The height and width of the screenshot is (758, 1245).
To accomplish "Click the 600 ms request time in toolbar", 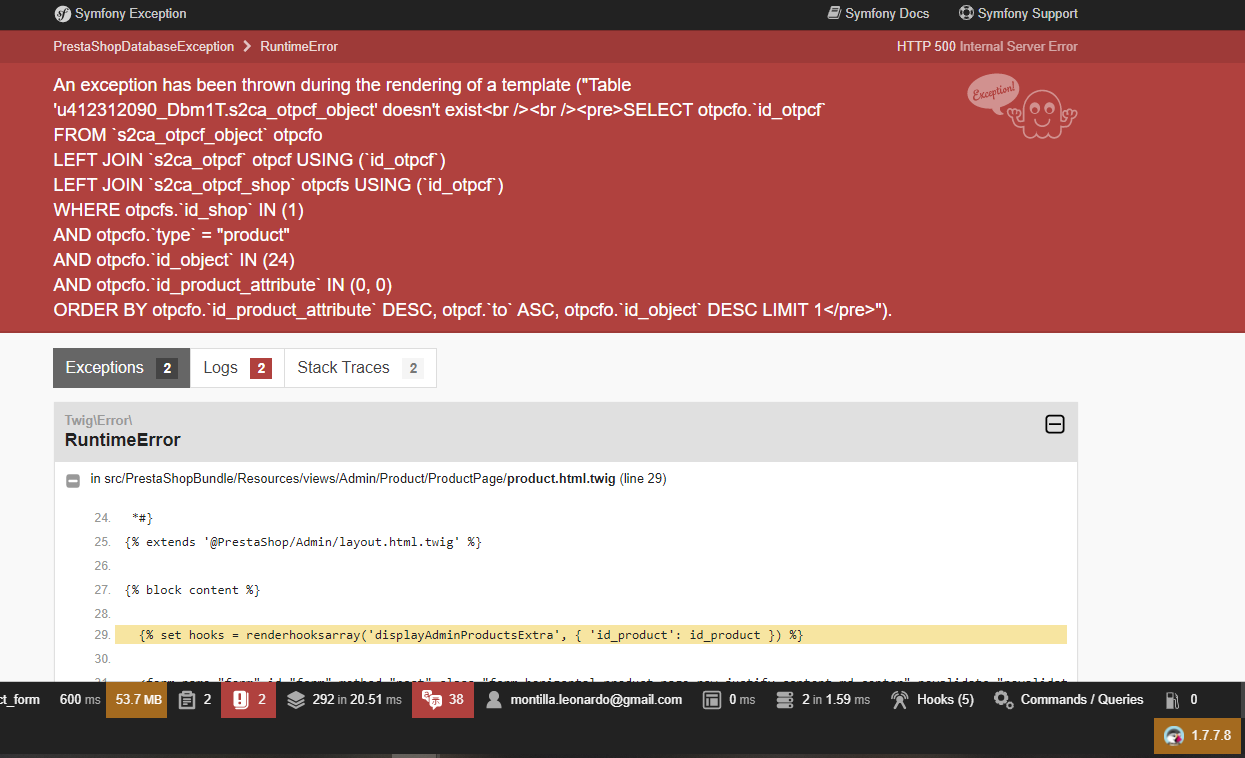I will (x=80, y=700).
